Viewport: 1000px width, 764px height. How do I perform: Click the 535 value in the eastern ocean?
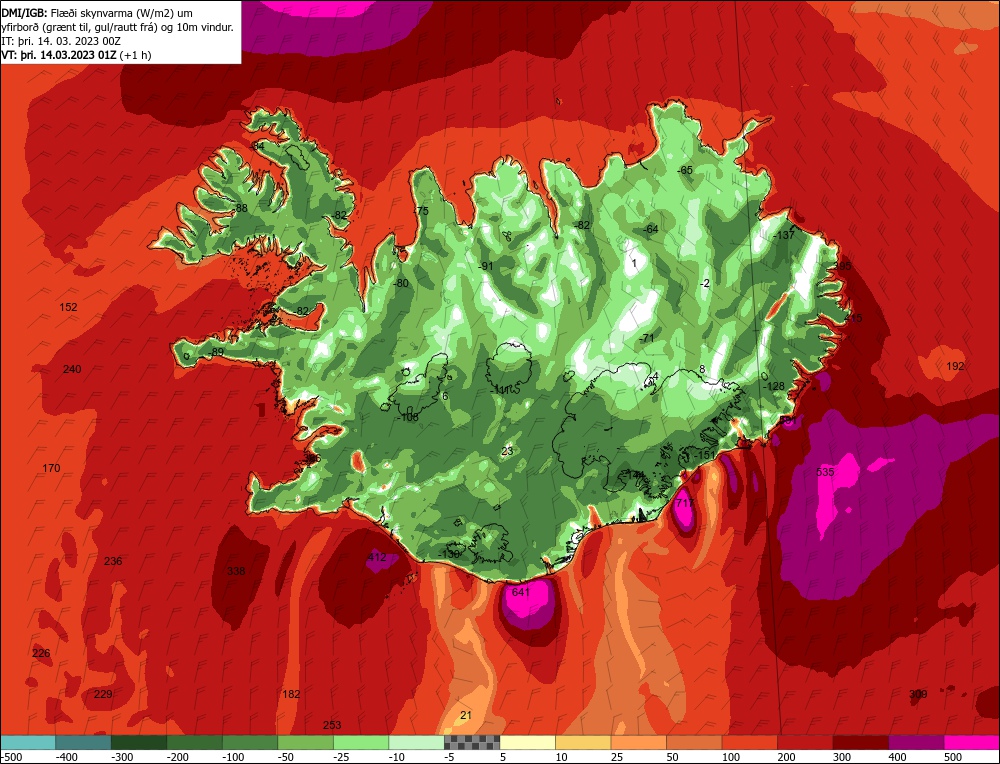coord(825,472)
